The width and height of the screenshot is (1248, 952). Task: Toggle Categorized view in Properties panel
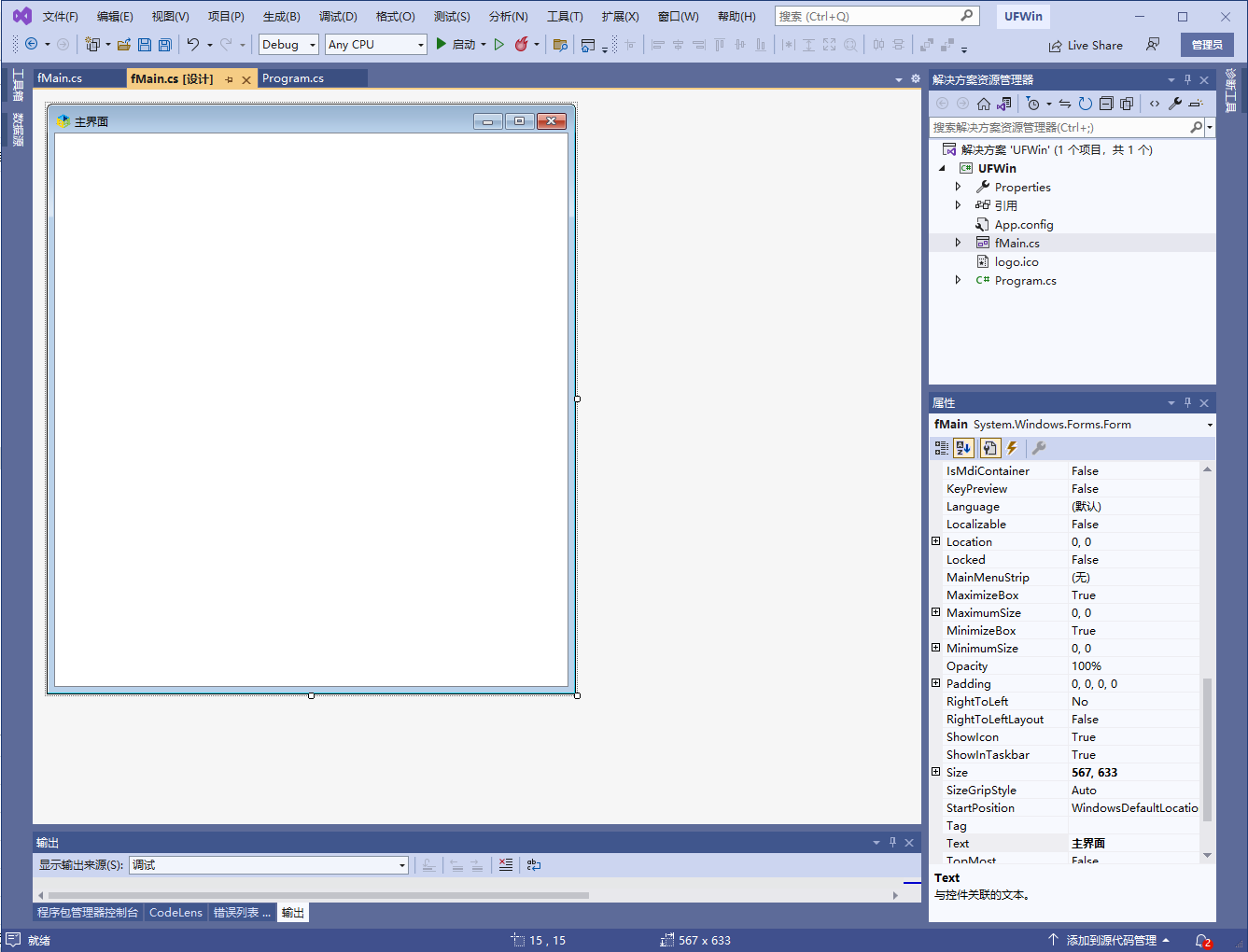click(x=942, y=448)
